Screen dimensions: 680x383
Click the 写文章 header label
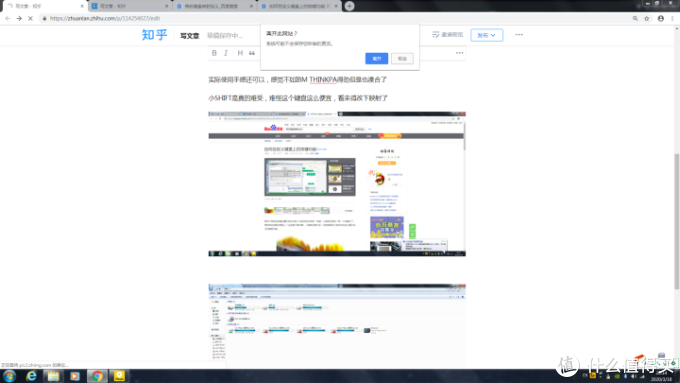pyautogui.click(x=190, y=36)
